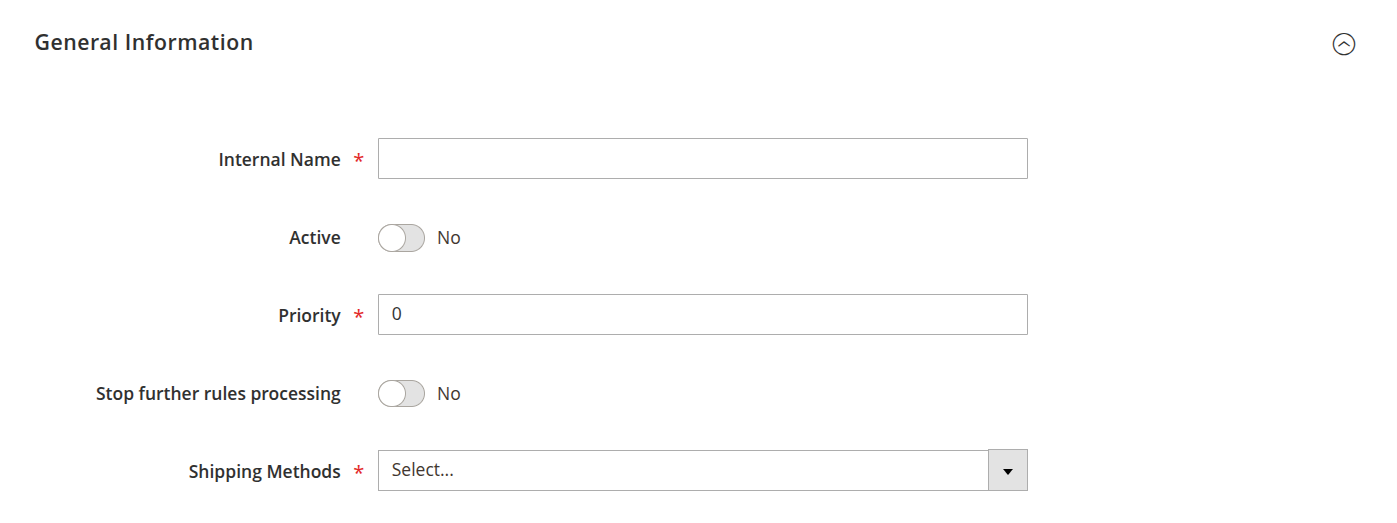Click the General Information section heading

[x=144, y=43]
